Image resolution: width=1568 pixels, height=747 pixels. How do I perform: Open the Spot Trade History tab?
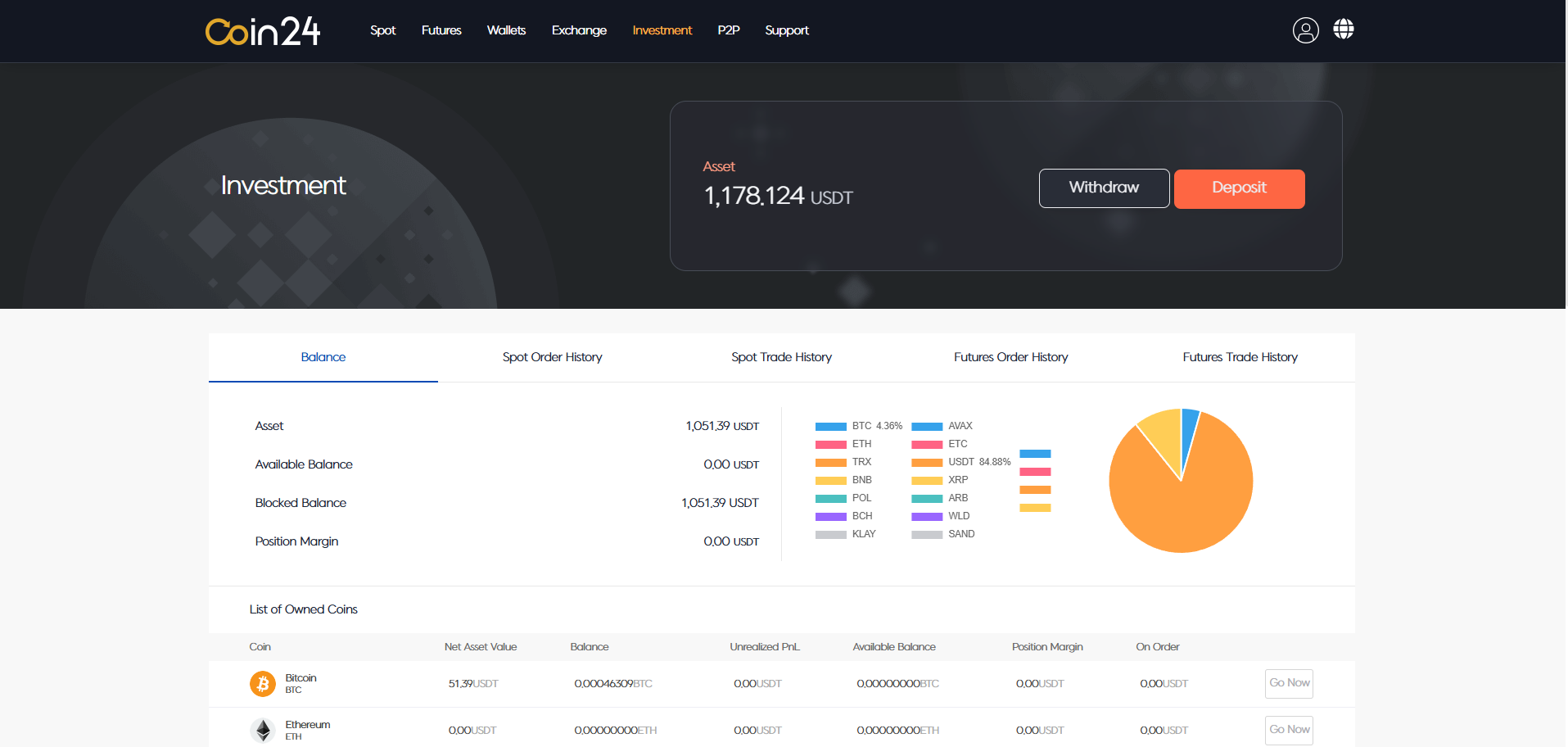[780, 357]
